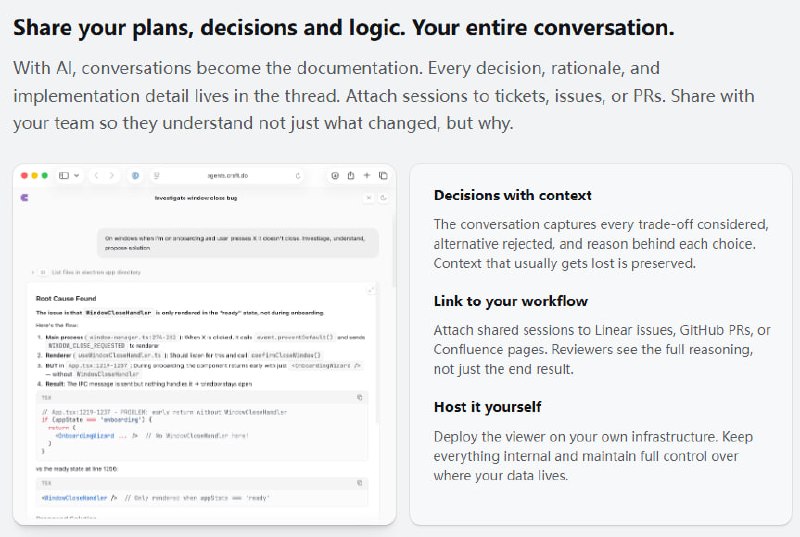This screenshot has height=537, width=800.
Task: Reload the agents.craft.do page
Action: coord(297,175)
